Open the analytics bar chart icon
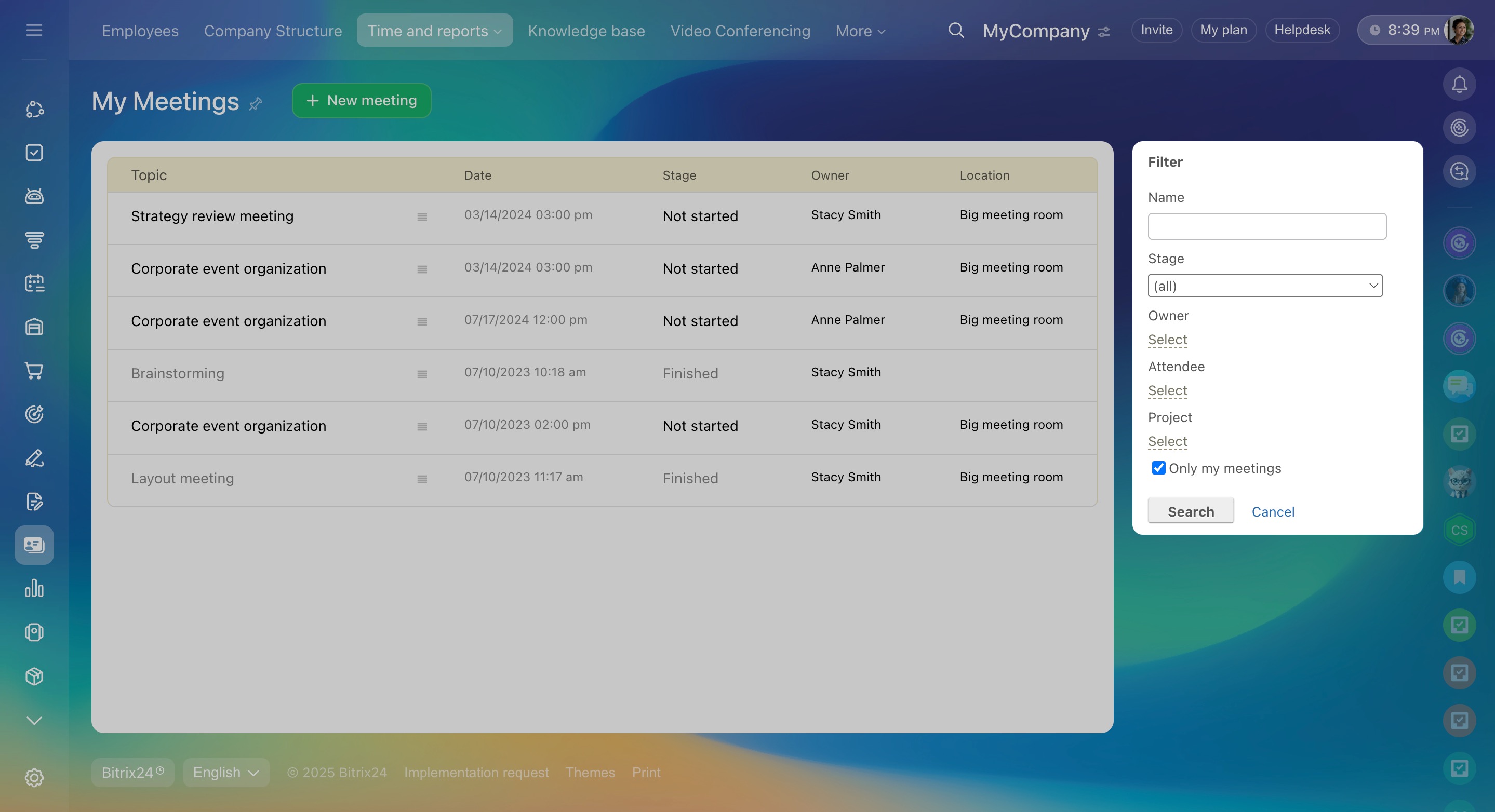The image size is (1495, 812). [34, 589]
